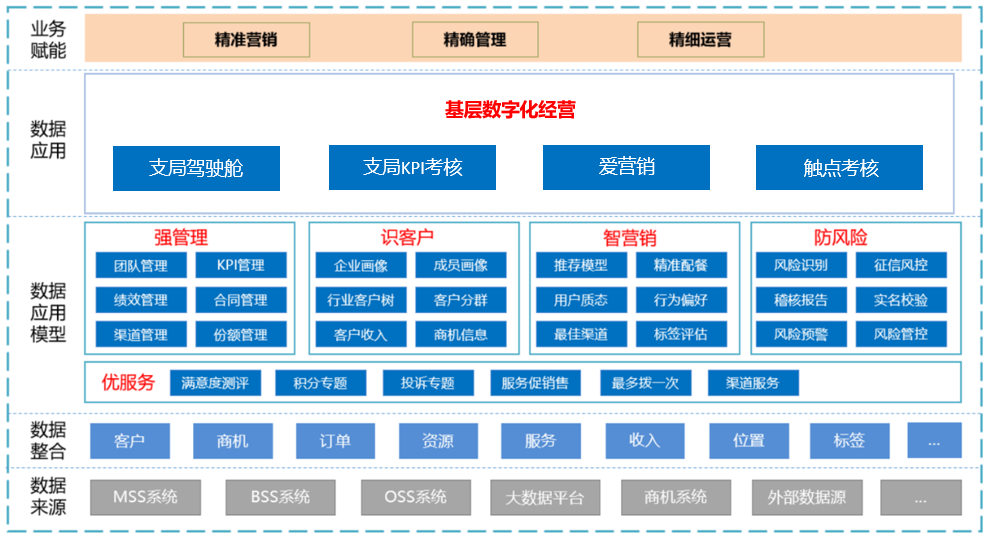
Task: Choose the 客户分群 box
Action: pyautogui.click(x=460, y=299)
